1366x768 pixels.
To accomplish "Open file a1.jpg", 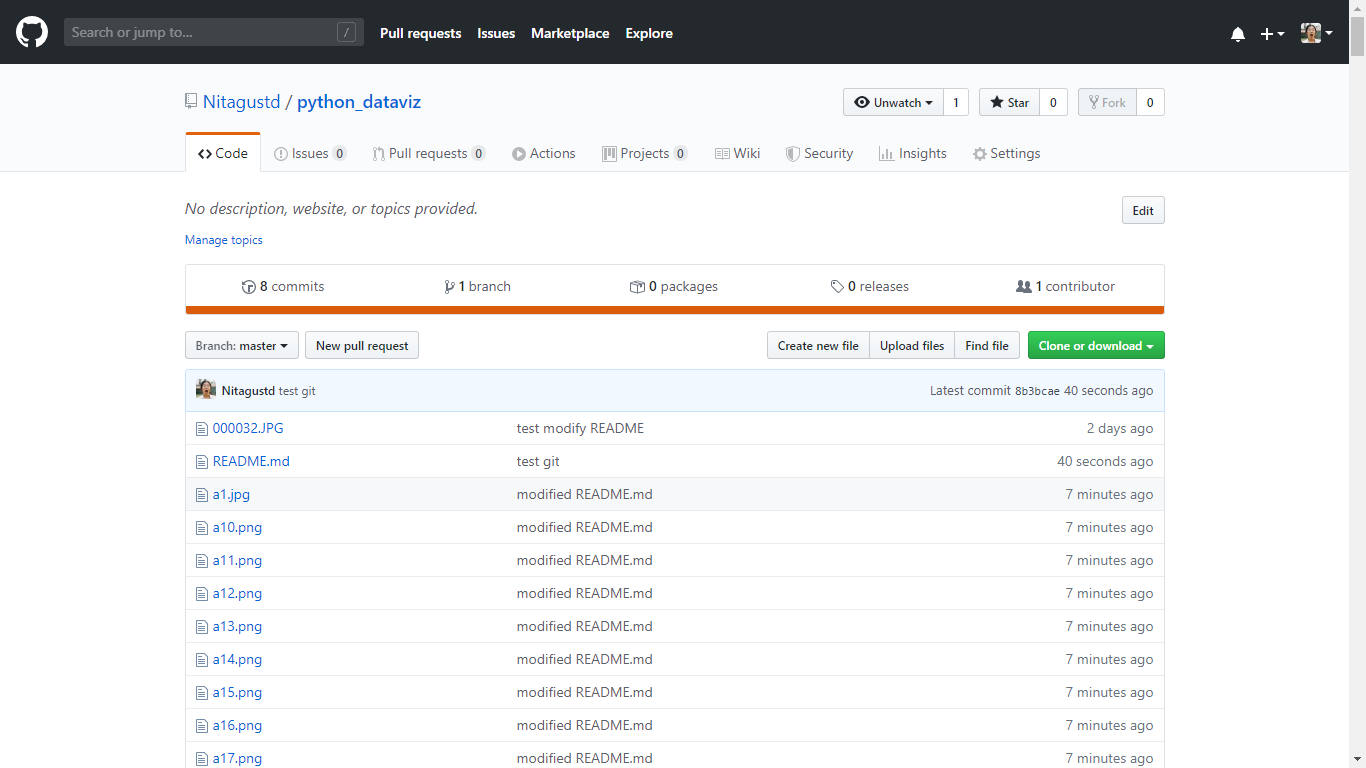I will click(231, 494).
